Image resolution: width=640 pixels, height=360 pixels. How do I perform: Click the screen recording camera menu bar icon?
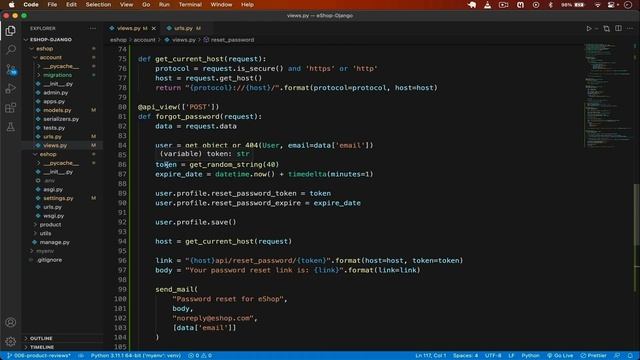click(x=503, y=5)
